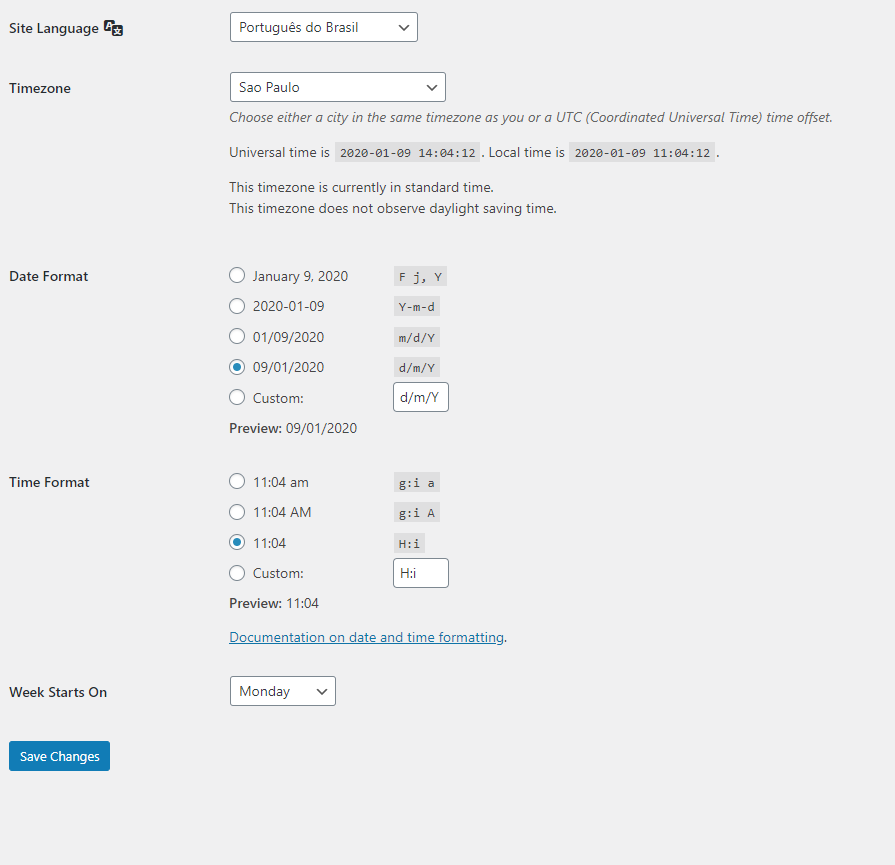895x865 pixels.
Task: Click the Save Changes button
Action: click(x=59, y=756)
